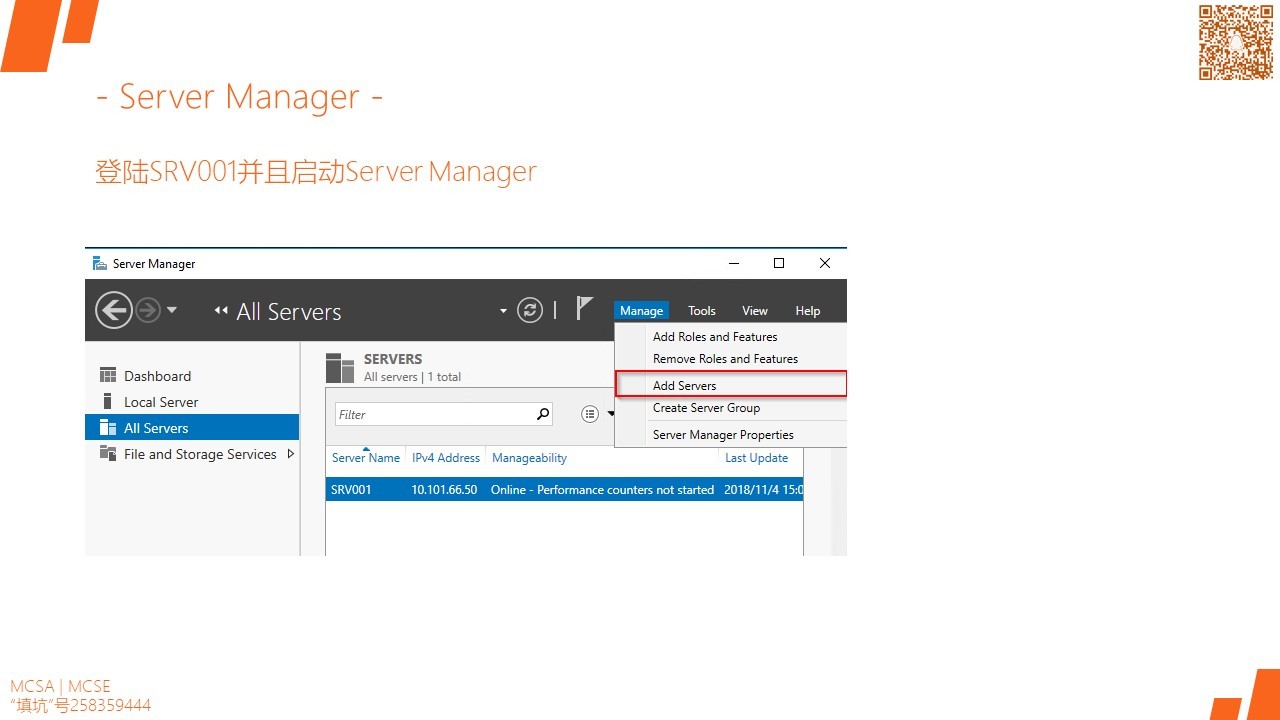Open the Manage menu
The height and width of the screenshot is (720, 1280).
pos(641,311)
